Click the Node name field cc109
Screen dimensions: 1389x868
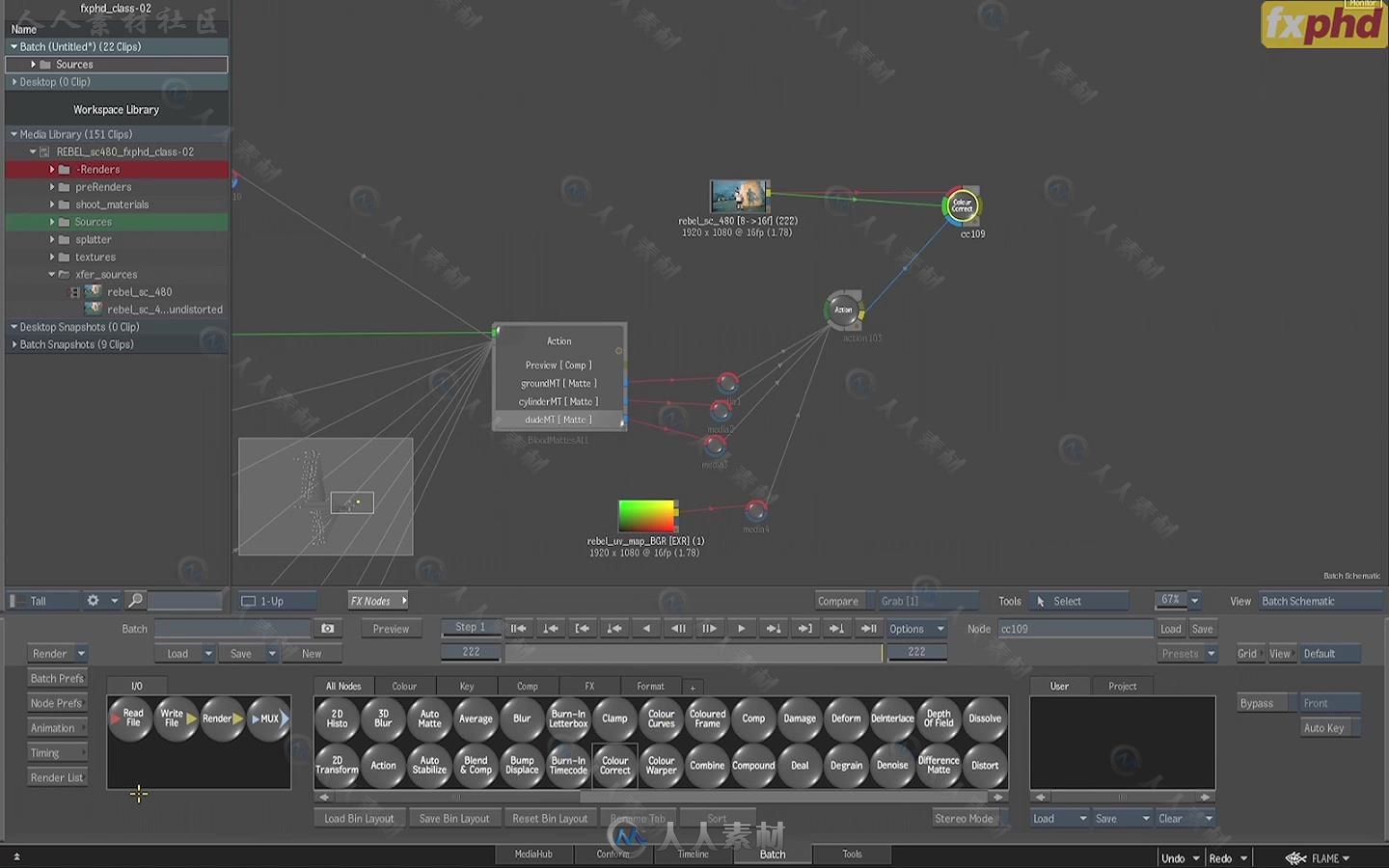click(1076, 629)
